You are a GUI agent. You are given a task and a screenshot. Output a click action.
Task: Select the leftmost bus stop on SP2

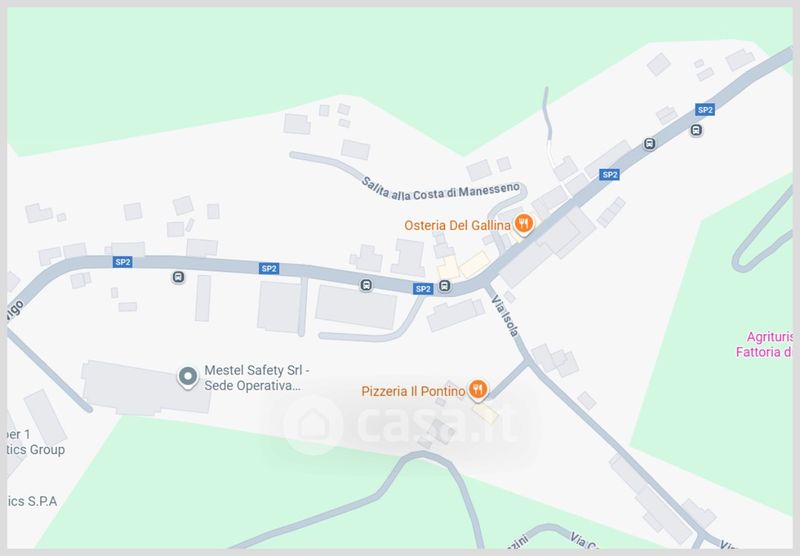click(178, 277)
